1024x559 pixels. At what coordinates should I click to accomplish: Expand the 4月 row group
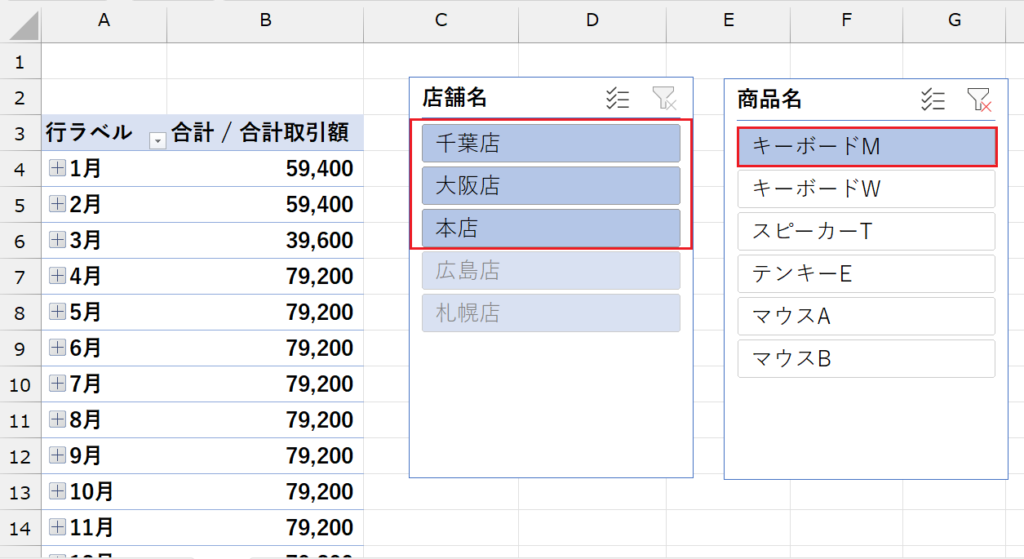(58, 276)
